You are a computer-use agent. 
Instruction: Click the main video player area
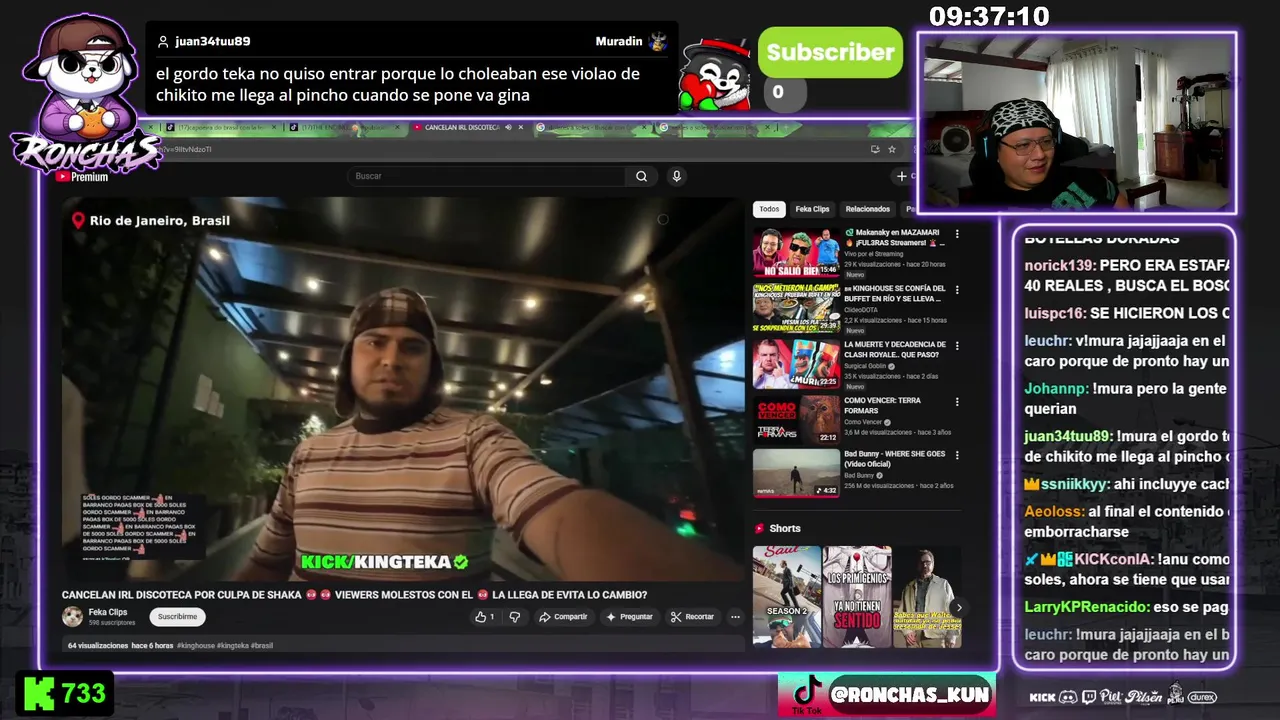tap(403, 389)
